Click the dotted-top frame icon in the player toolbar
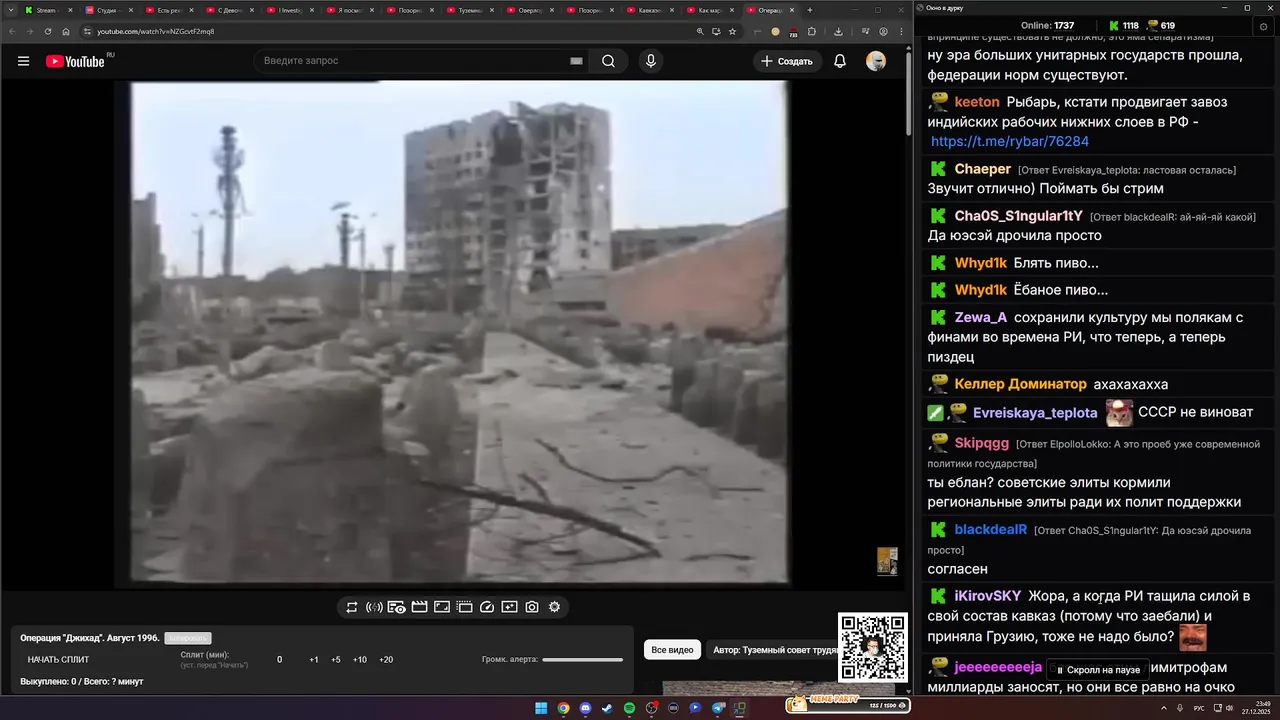Image resolution: width=1280 pixels, height=720 pixels. click(464, 607)
